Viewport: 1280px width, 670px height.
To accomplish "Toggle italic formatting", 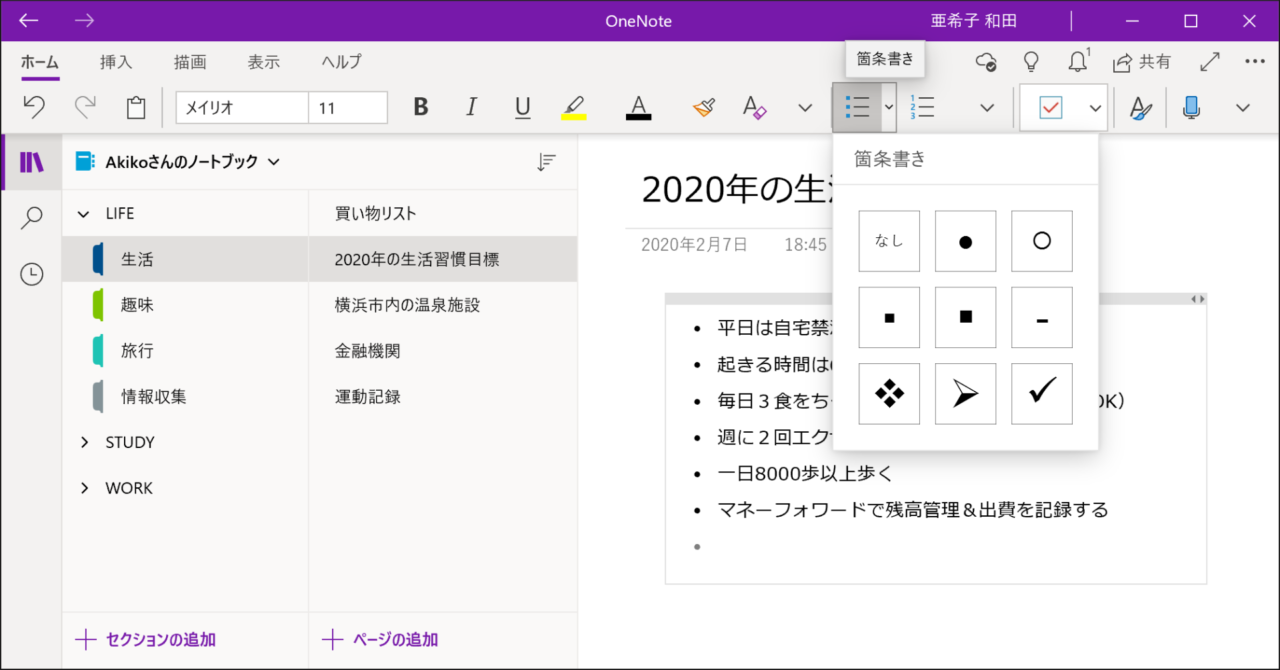I will tap(472, 108).
